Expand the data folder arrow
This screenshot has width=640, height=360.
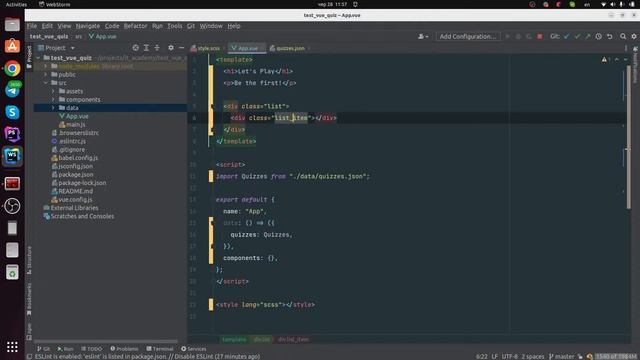click(x=53, y=108)
